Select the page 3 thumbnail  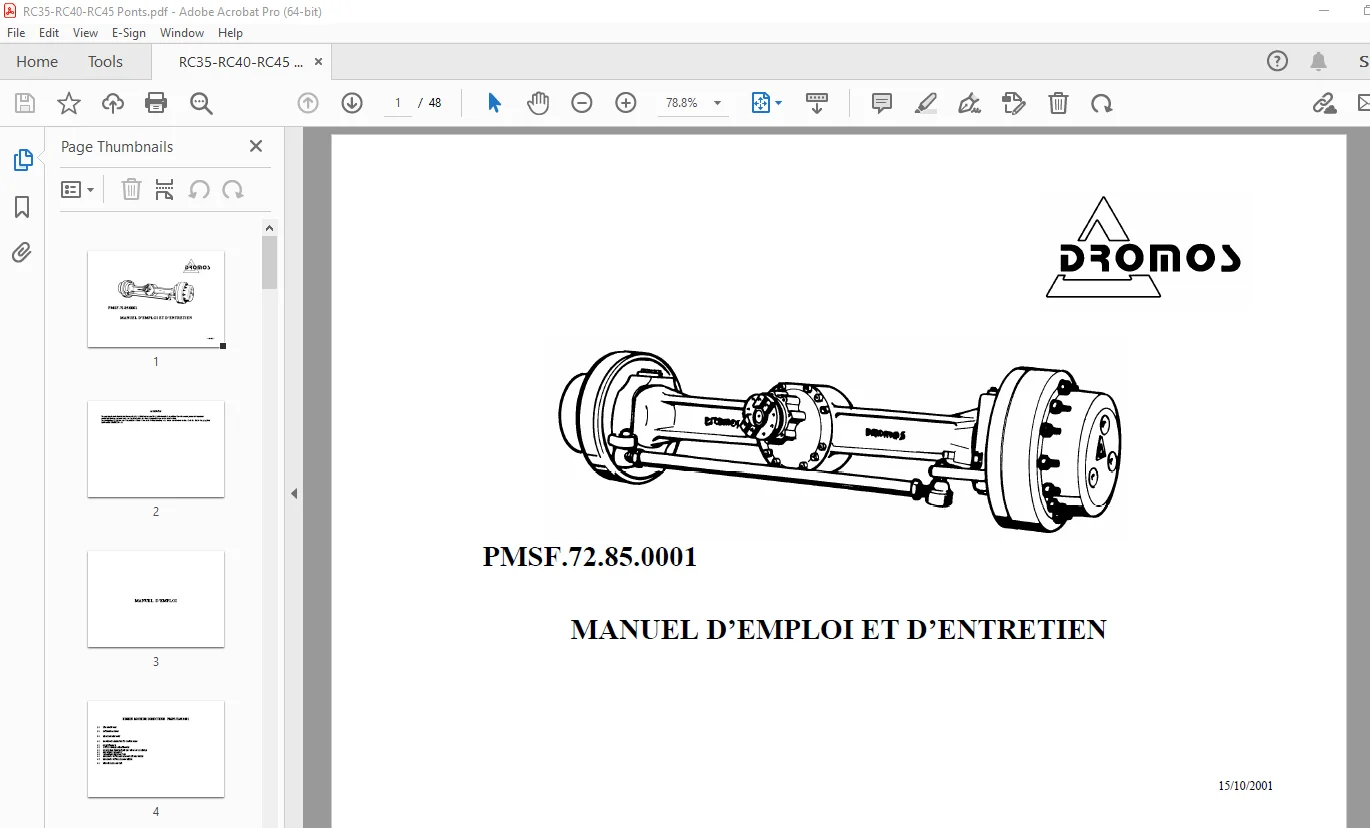tap(156, 599)
